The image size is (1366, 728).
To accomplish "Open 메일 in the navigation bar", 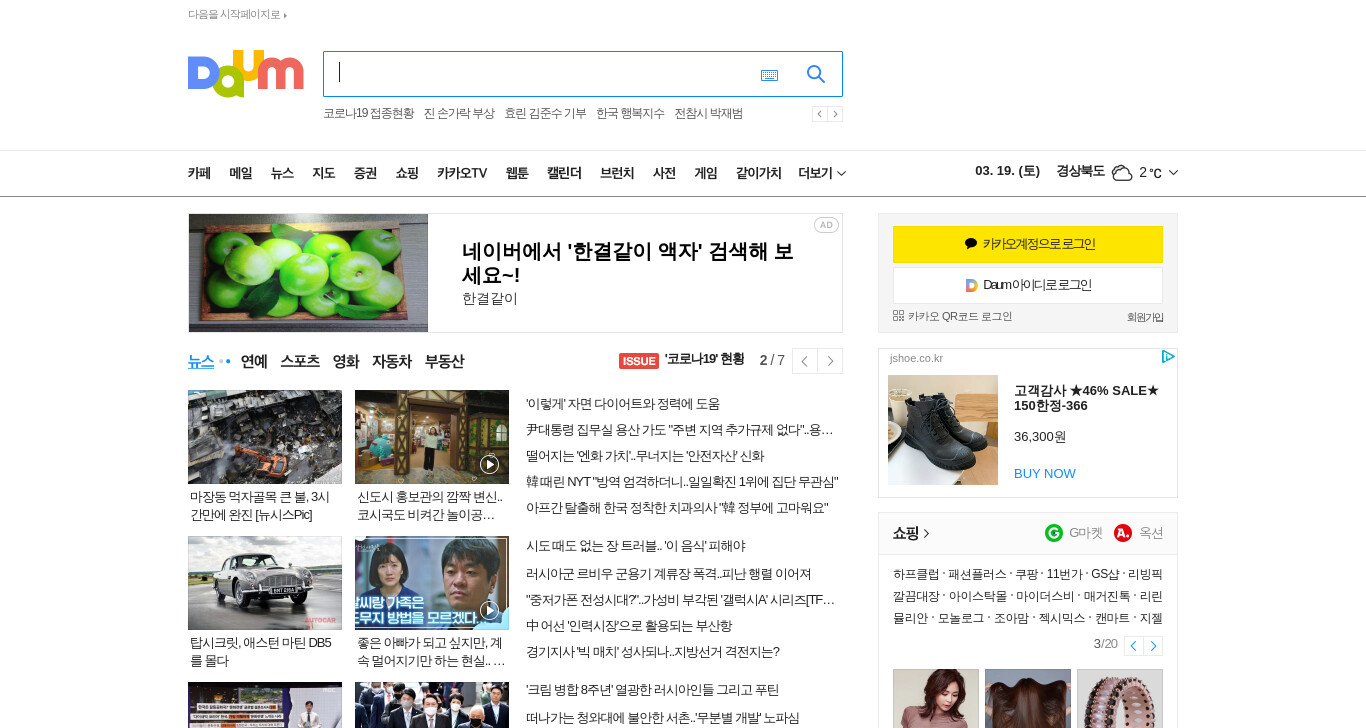I will (x=240, y=173).
